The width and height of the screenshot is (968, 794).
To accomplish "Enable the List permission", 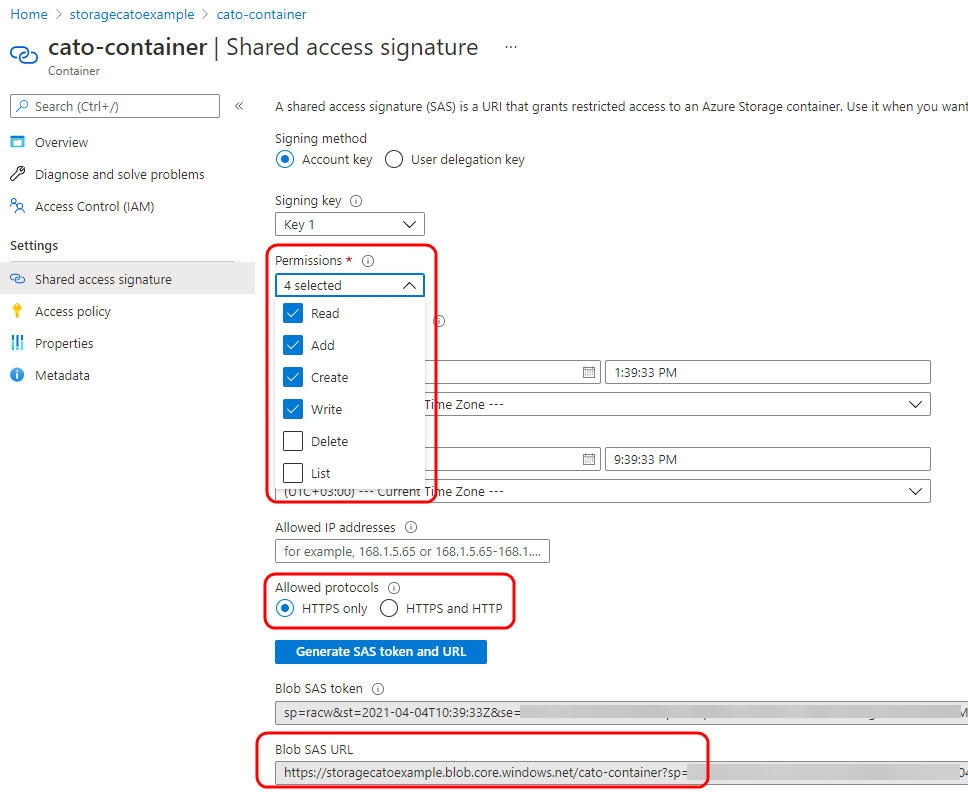I will click(294, 473).
